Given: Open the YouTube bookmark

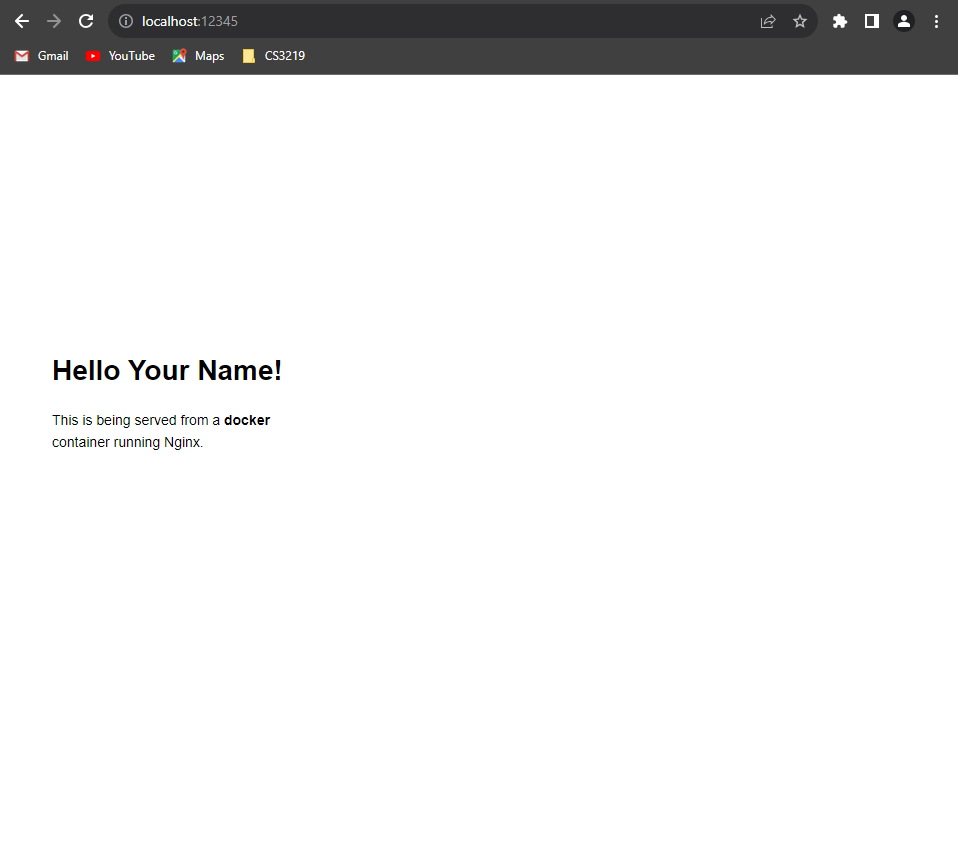Looking at the screenshot, I should coord(131,56).
